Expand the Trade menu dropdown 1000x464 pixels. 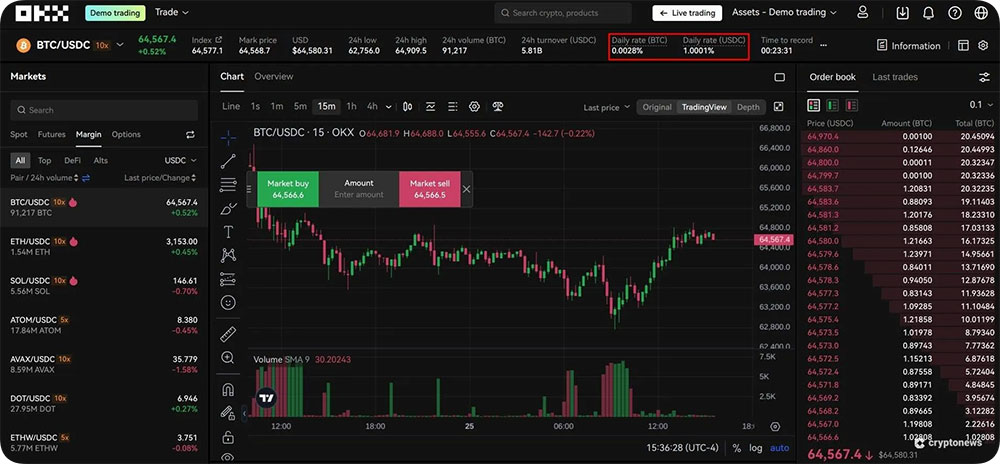click(x=172, y=13)
